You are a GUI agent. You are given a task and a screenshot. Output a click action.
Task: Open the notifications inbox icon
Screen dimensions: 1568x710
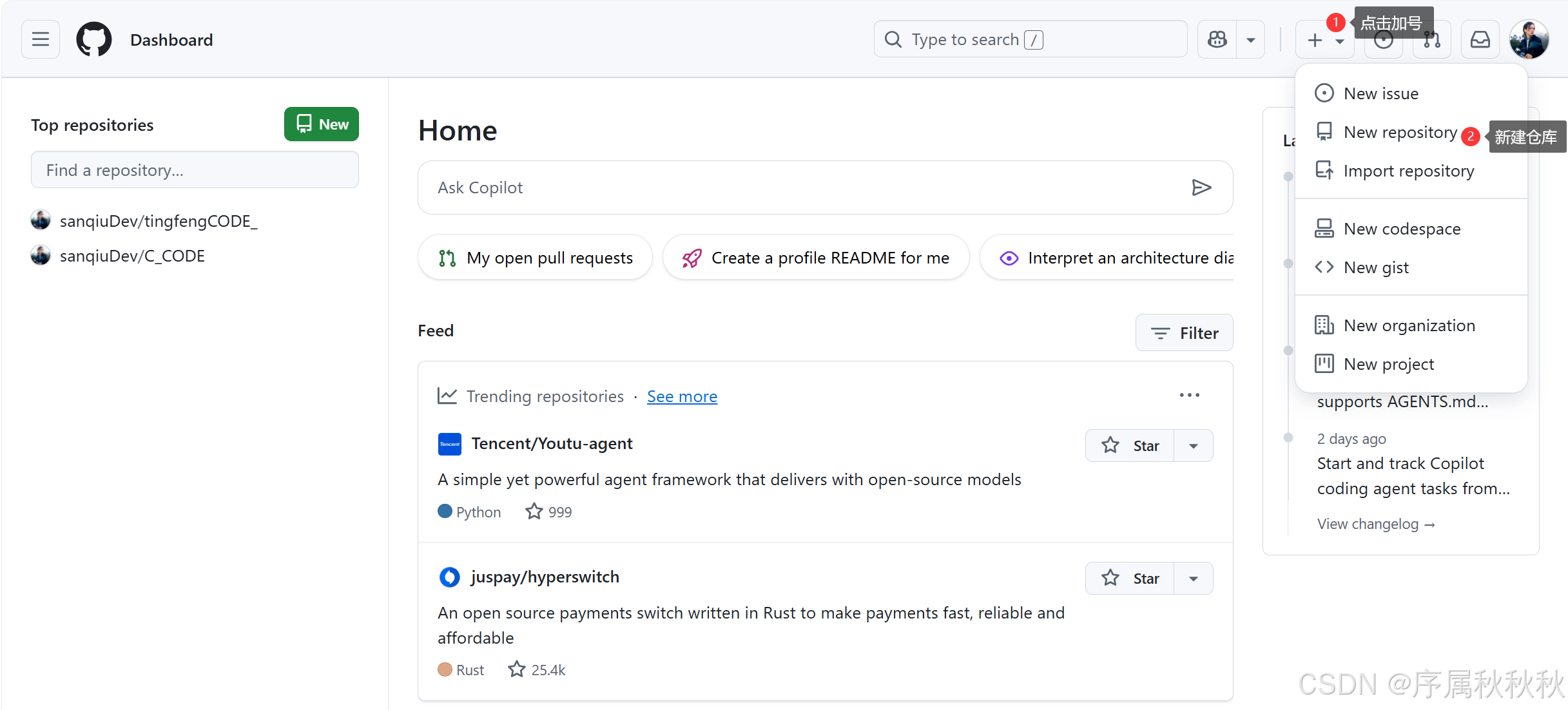point(1480,39)
